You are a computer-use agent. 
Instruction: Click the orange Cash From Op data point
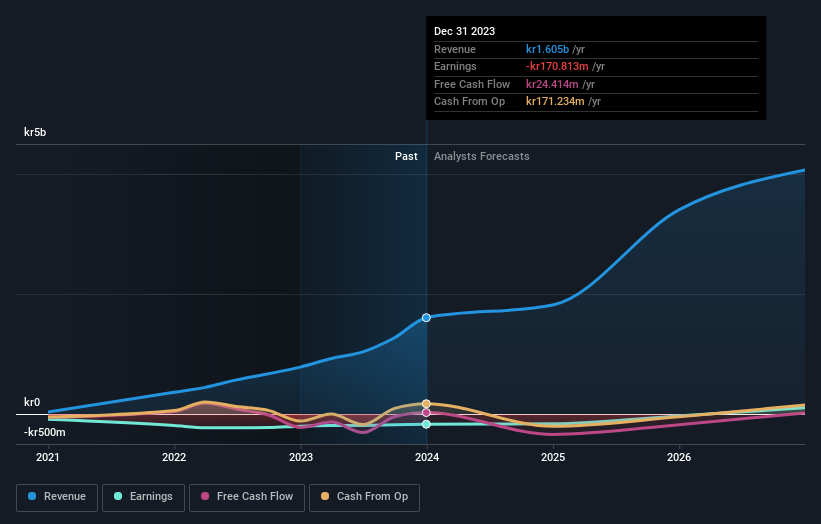tap(426, 404)
